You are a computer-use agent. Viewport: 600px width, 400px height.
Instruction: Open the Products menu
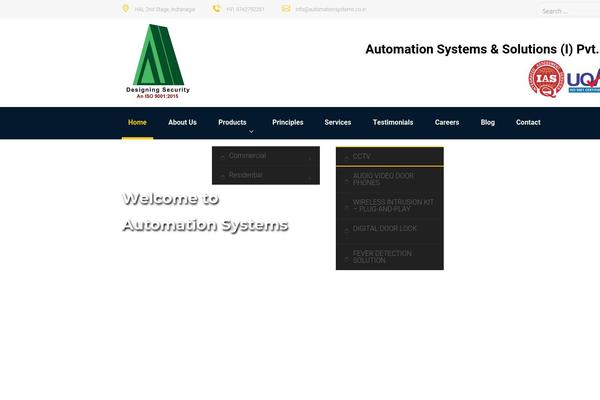coord(232,122)
